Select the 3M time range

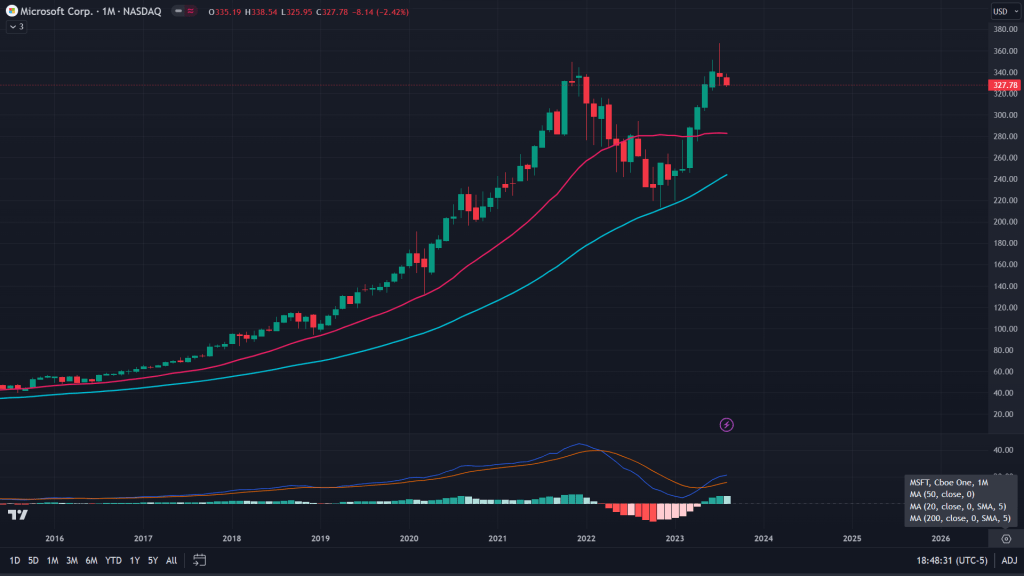coord(71,560)
